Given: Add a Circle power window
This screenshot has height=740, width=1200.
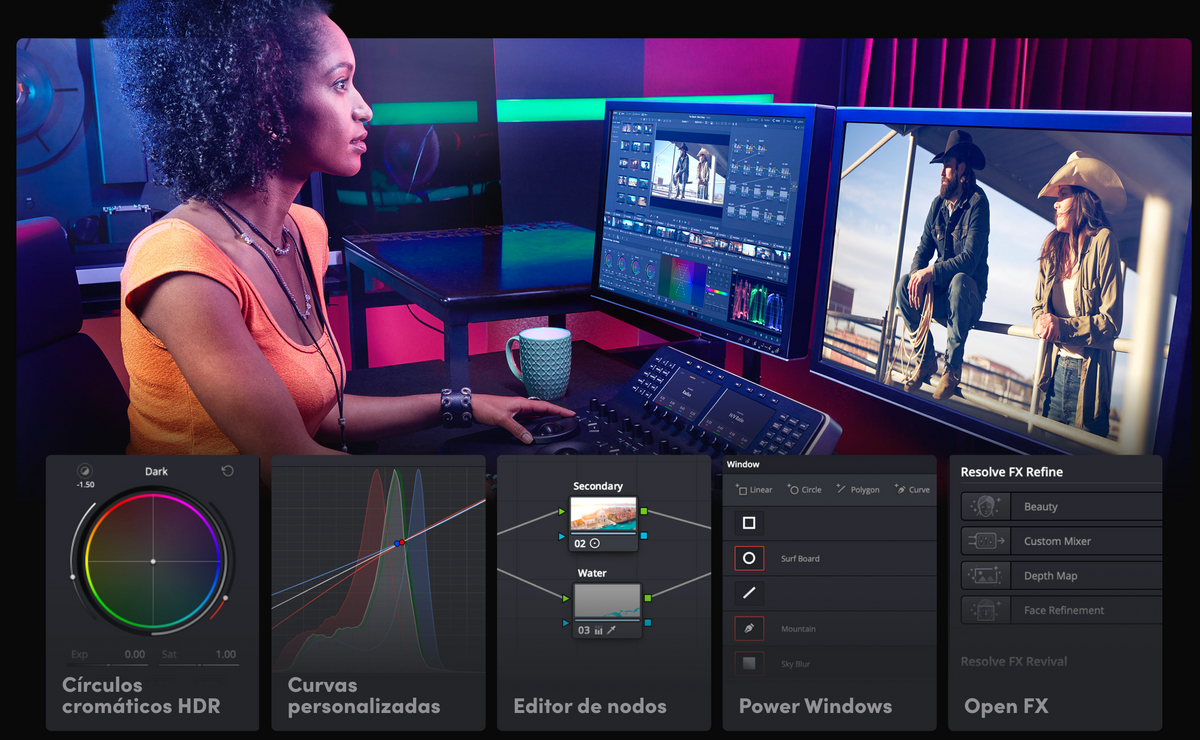Looking at the screenshot, I should tap(804, 490).
